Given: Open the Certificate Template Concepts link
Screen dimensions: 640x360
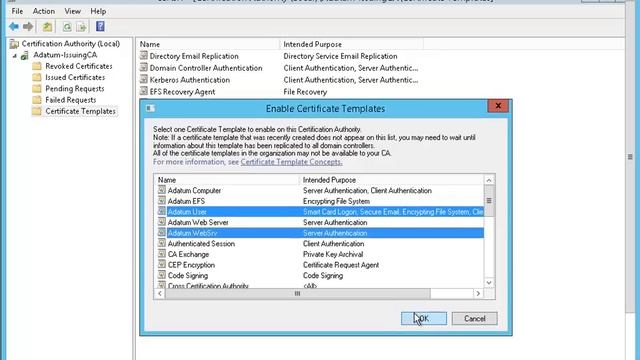Looking at the screenshot, I should point(291,162).
